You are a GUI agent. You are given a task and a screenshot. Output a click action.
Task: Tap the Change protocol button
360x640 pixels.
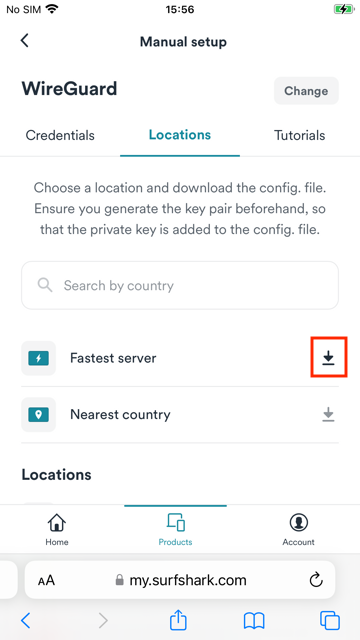tap(306, 91)
